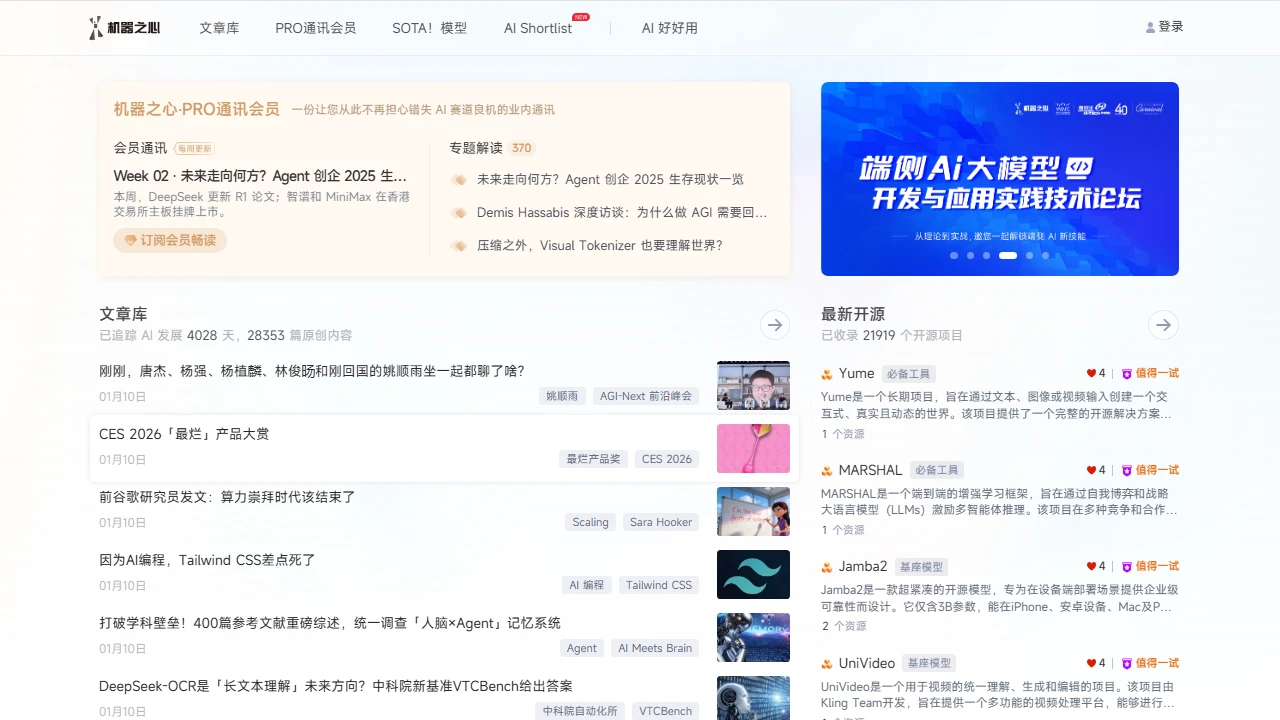Click the Tailwind CSS tag chip
This screenshot has width=1280, height=720.
tap(658, 585)
